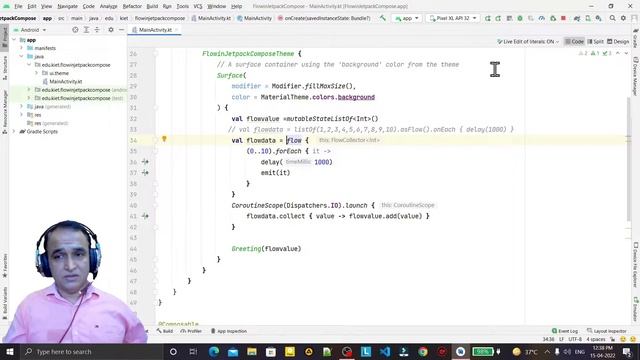Click suspend function gutter icon at line 37
Image resolution: width=640 pixels, height=360 pixels.
[x=145, y=173]
